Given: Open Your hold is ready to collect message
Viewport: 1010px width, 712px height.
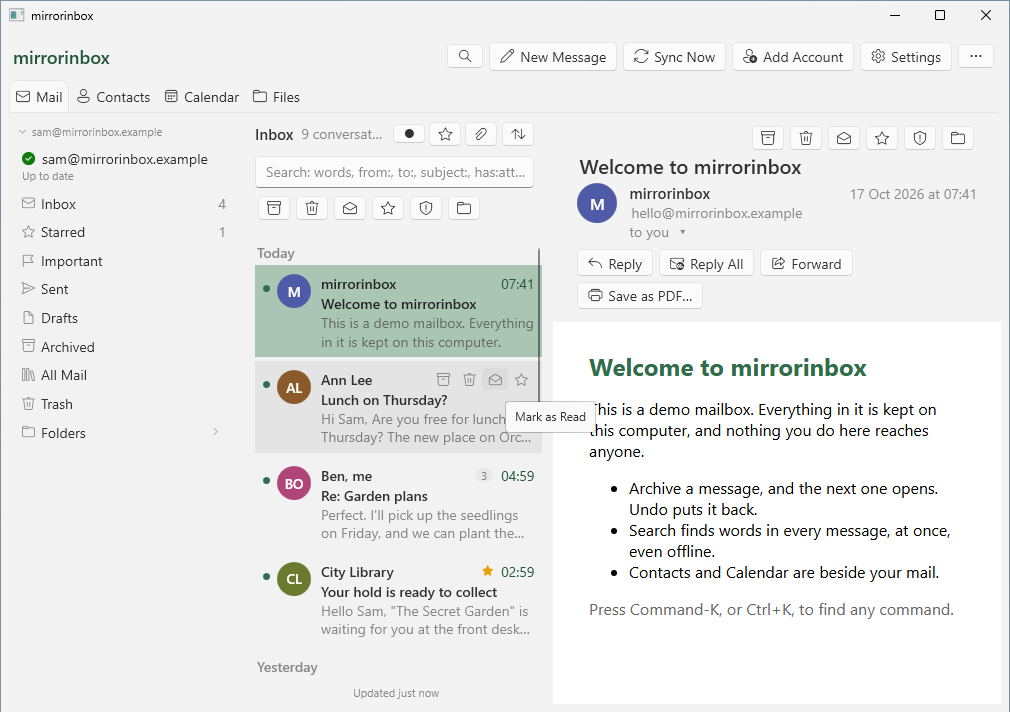Looking at the screenshot, I should [x=398, y=599].
